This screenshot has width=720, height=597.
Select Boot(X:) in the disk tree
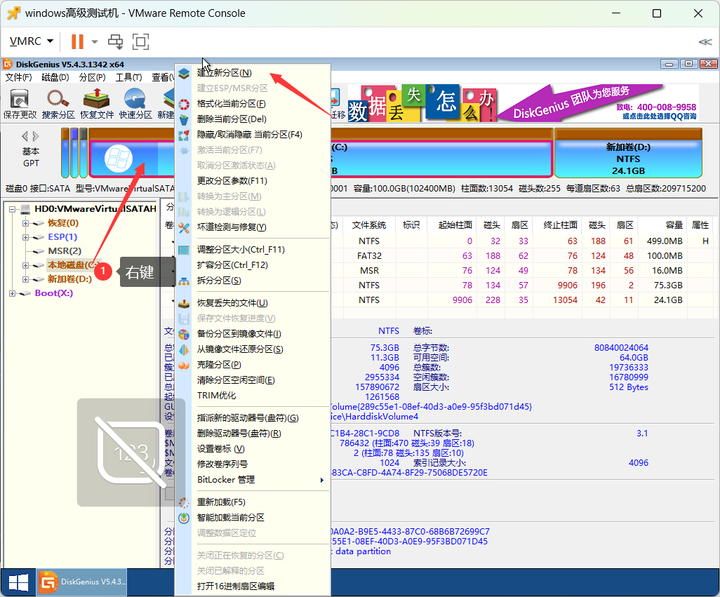pyautogui.click(x=54, y=293)
